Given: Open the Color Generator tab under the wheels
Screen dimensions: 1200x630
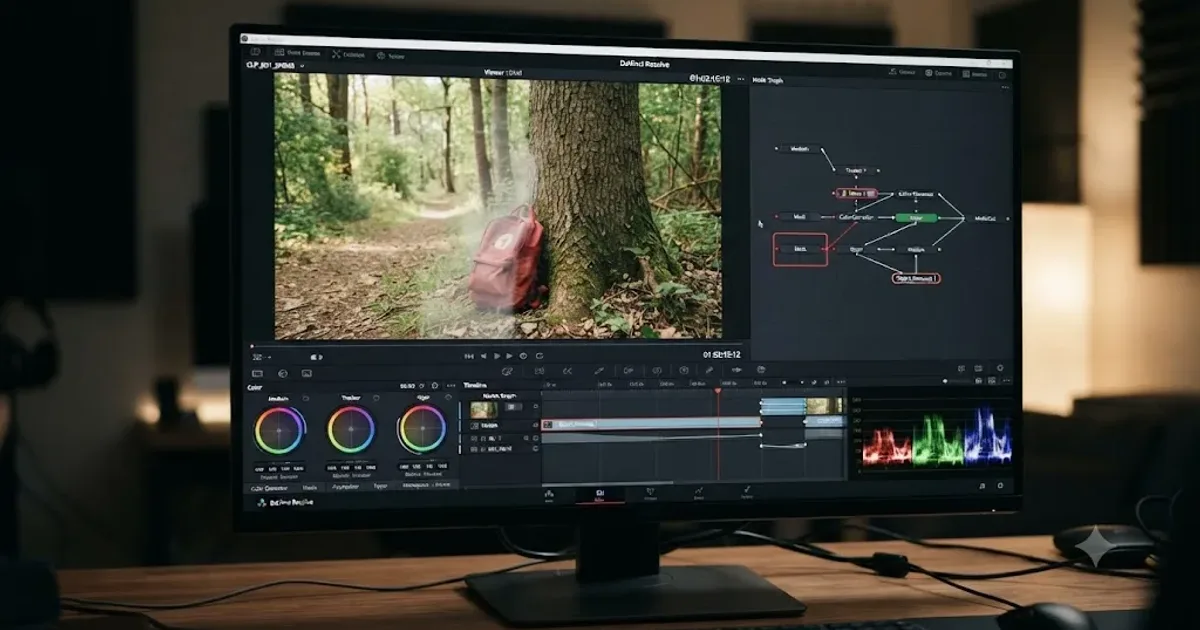Looking at the screenshot, I should pos(267,488).
